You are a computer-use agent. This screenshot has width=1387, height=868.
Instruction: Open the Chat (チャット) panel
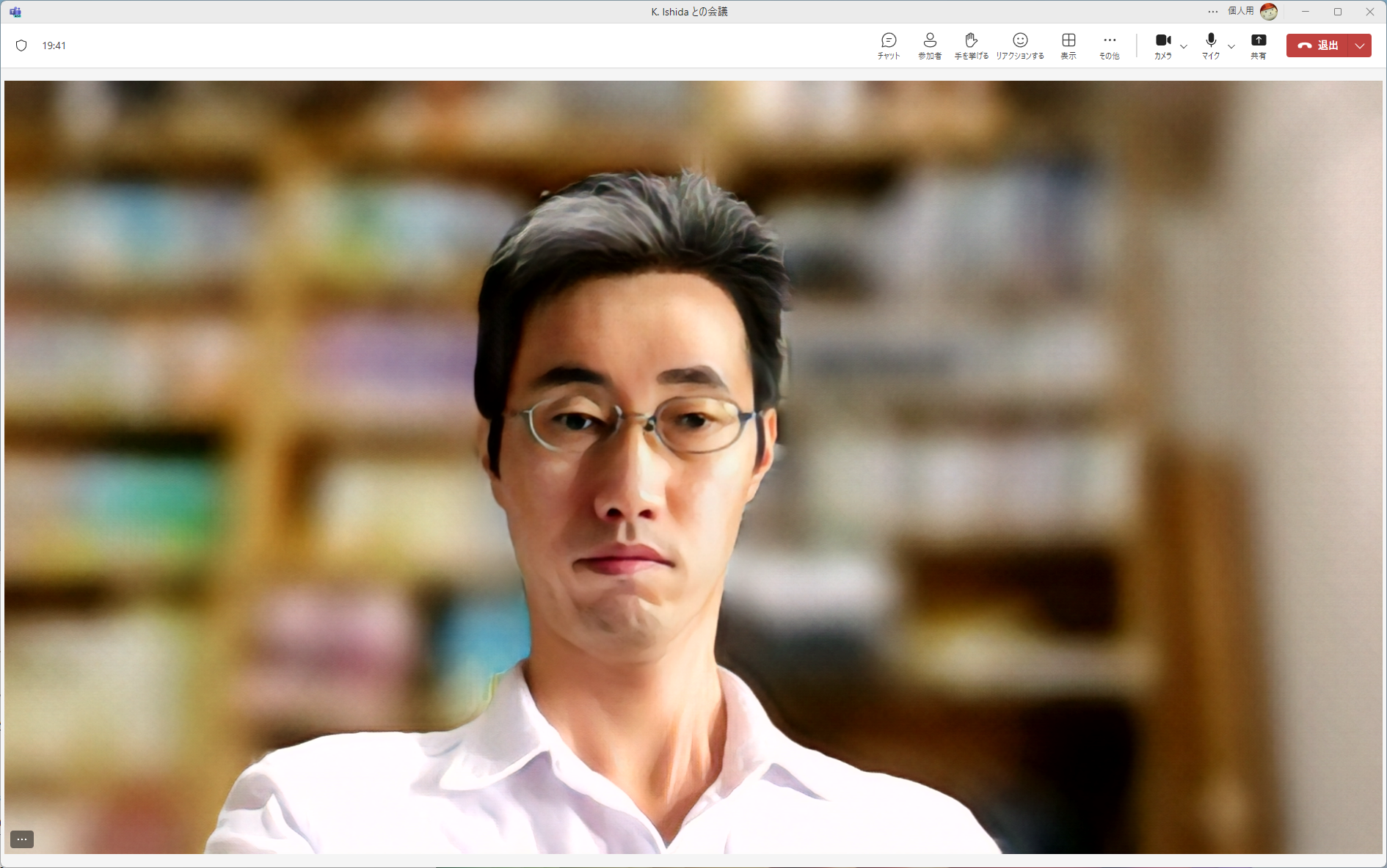click(889, 45)
